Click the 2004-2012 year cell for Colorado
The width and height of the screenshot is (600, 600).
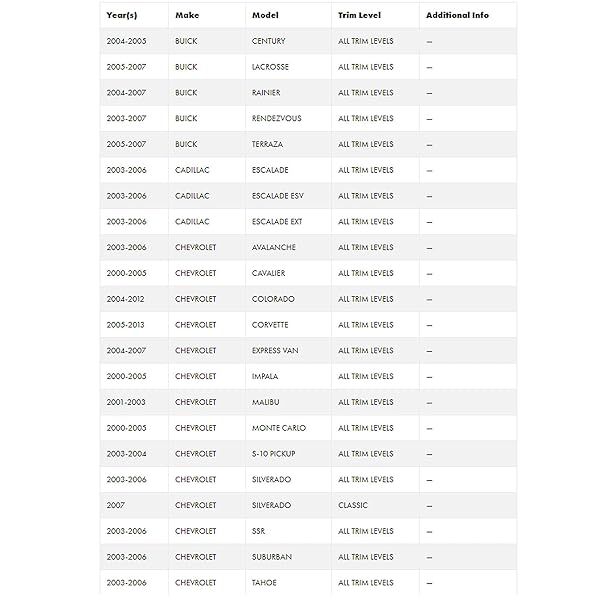pos(126,299)
